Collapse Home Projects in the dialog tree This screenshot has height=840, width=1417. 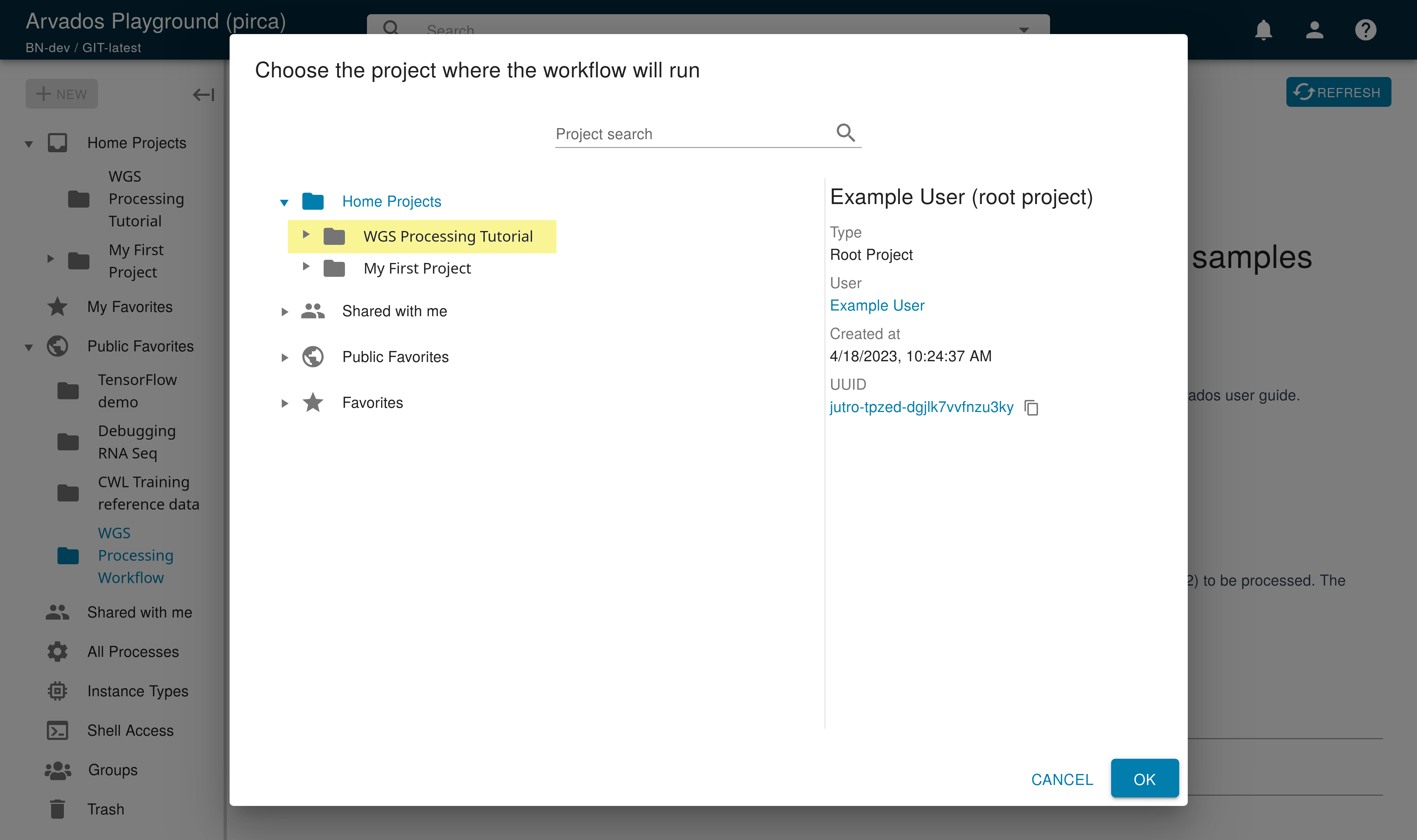pyautogui.click(x=284, y=202)
